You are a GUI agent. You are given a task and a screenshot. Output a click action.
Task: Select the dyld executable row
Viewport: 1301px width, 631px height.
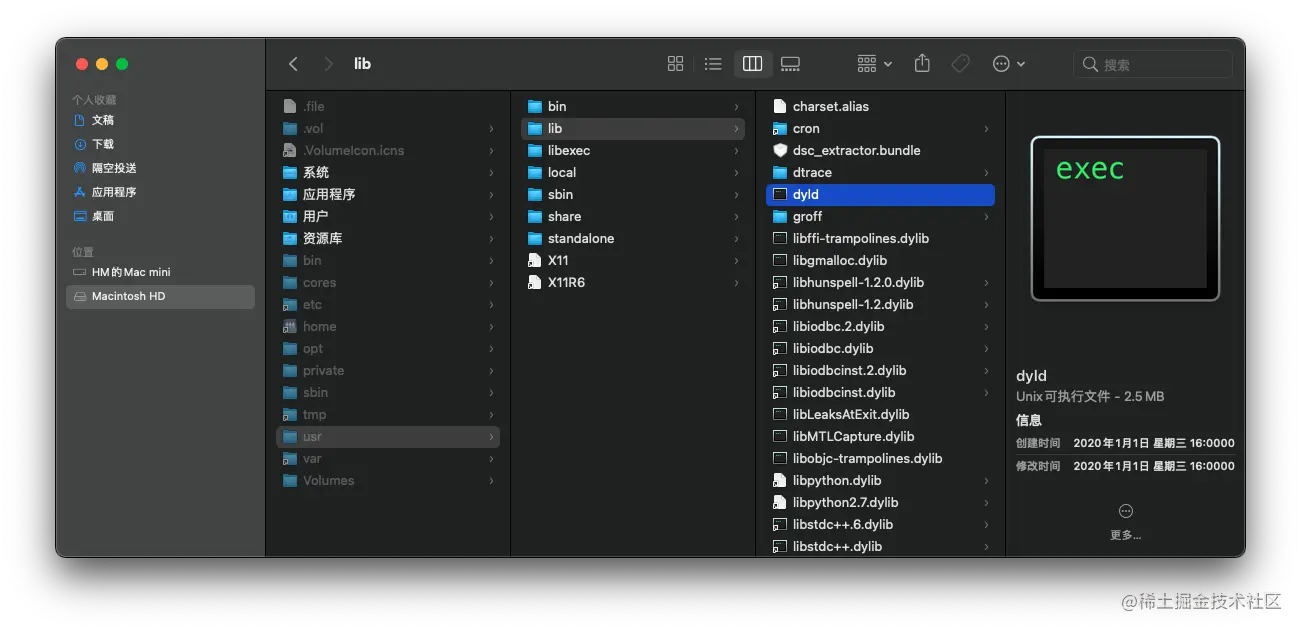click(880, 194)
